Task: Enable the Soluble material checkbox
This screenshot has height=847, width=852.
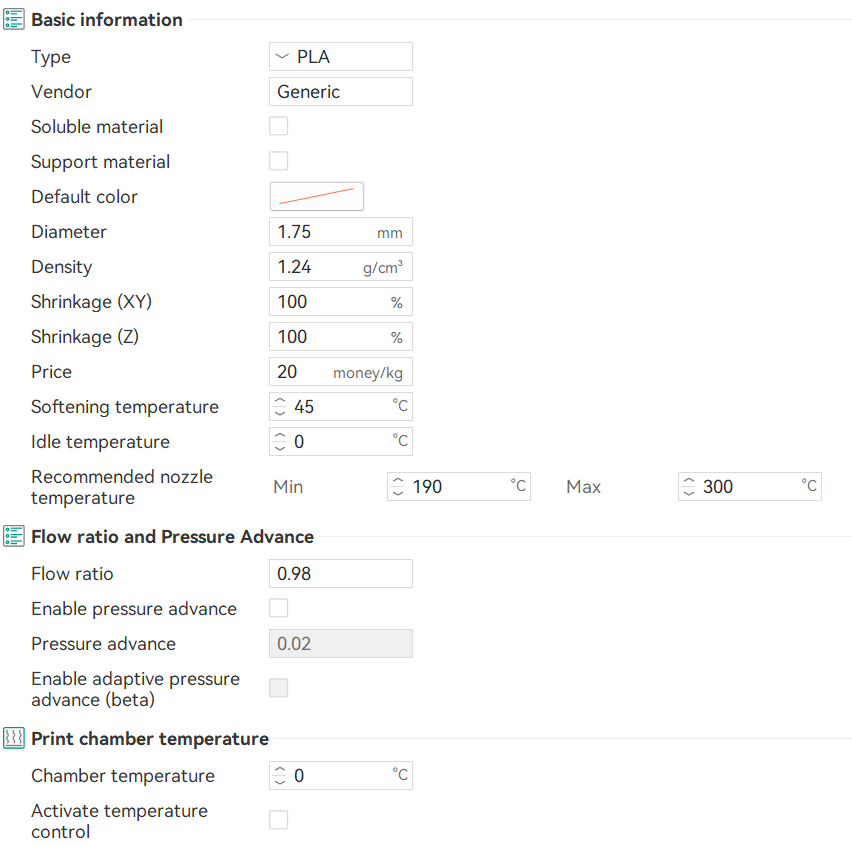Action: 279,126
